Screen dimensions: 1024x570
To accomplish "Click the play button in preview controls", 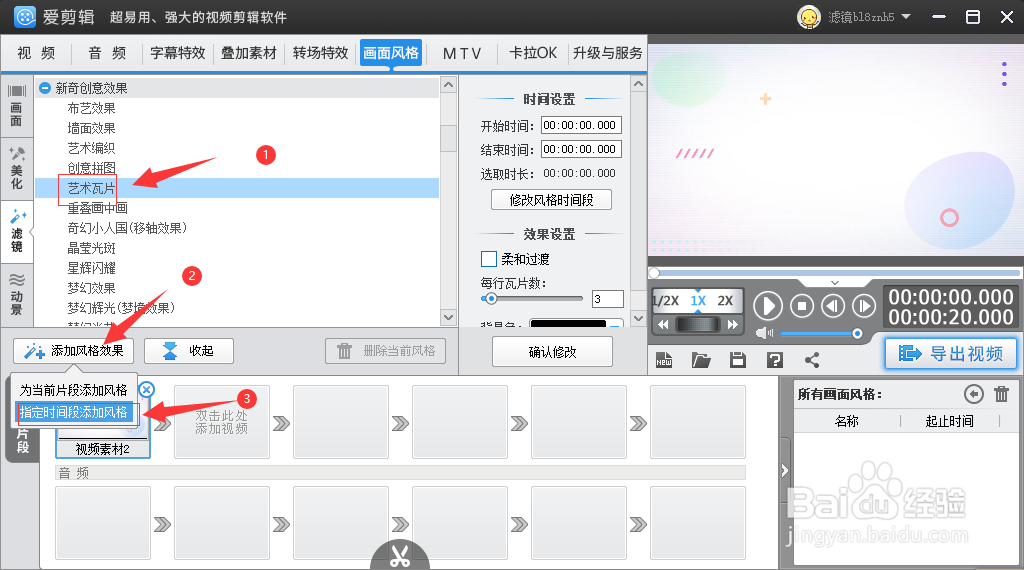I will [x=768, y=306].
